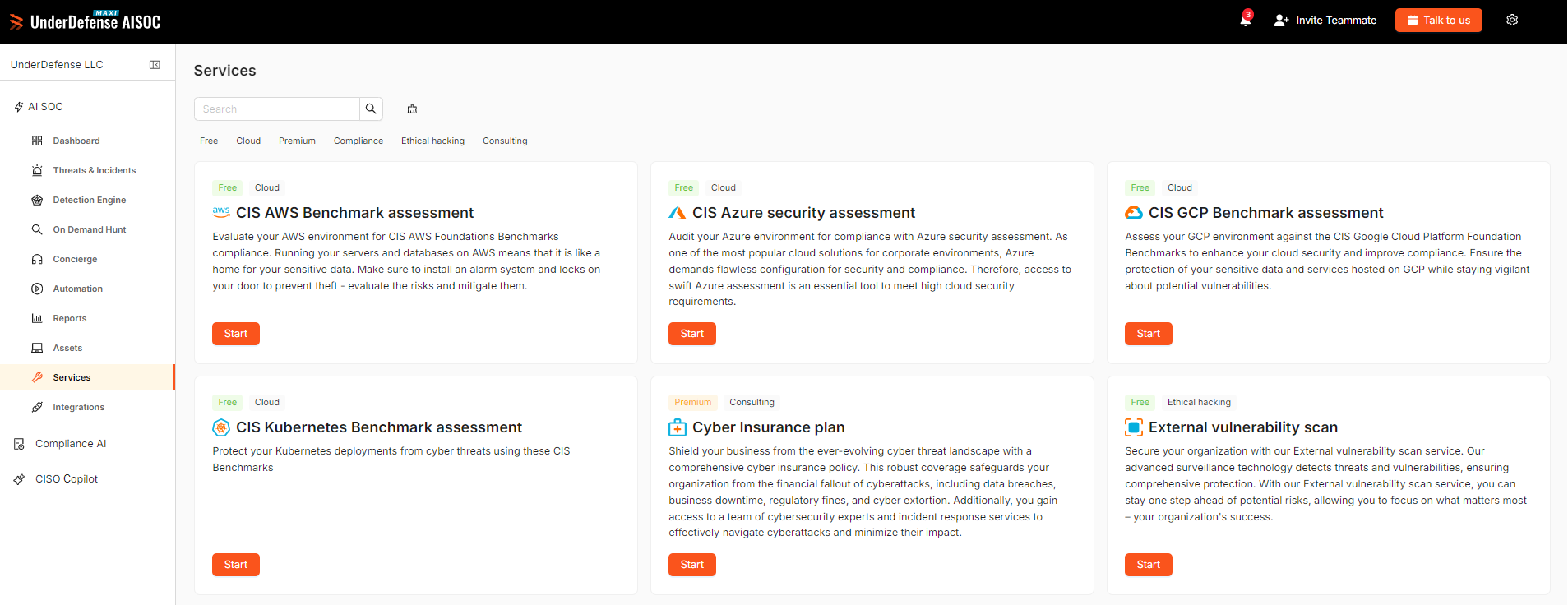Image resolution: width=1568 pixels, height=605 pixels.
Task: Click the Services search field
Action: pyautogui.click(x=277, y=109)
